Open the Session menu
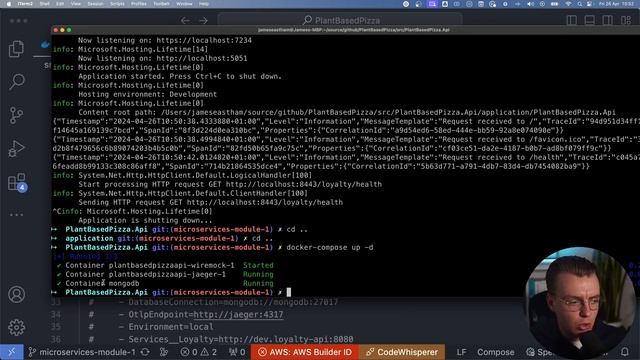Screen dimensions: 640x360 [x=96, y=4]
